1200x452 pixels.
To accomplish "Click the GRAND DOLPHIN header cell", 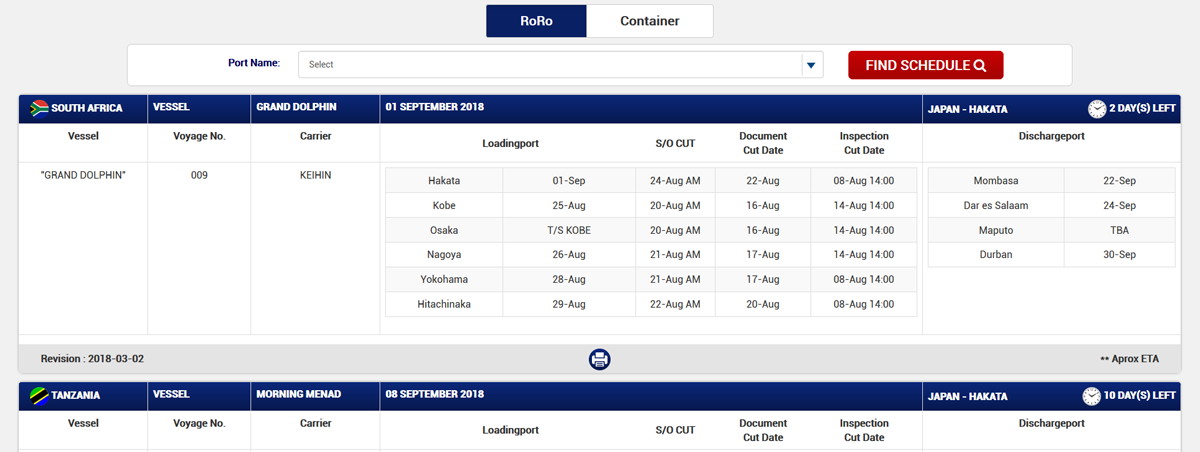I will 295,108.
